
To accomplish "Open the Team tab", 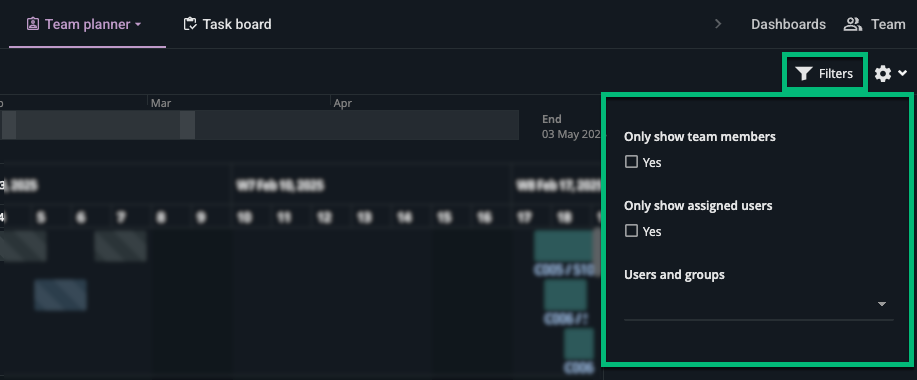I will pyautogui.click(x=874, y=25).
